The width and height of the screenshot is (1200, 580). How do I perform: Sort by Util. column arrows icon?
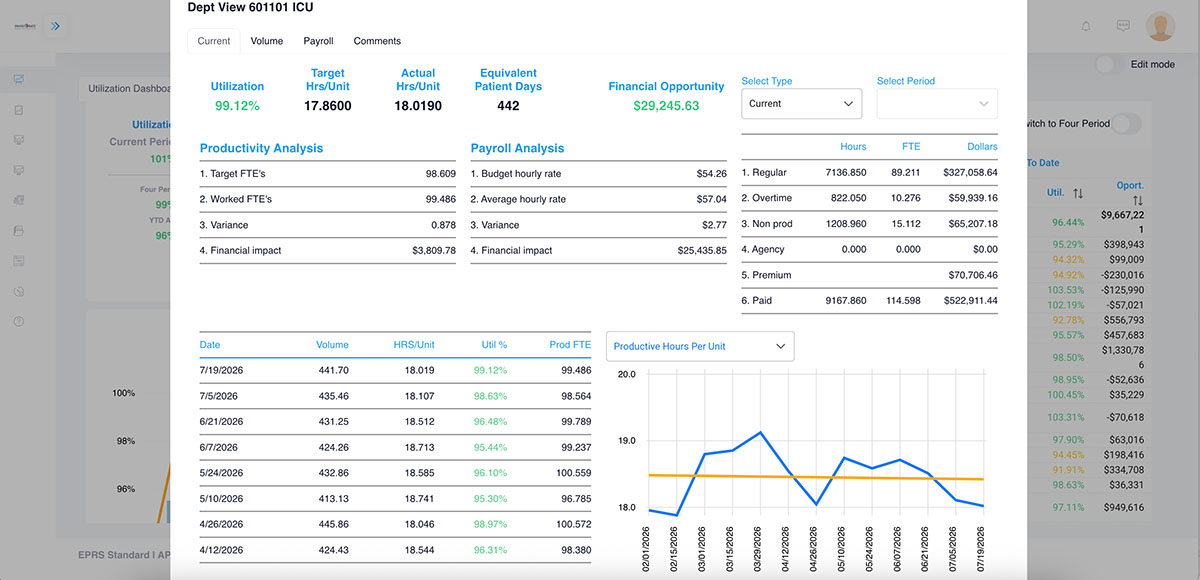click(1078, 193)
